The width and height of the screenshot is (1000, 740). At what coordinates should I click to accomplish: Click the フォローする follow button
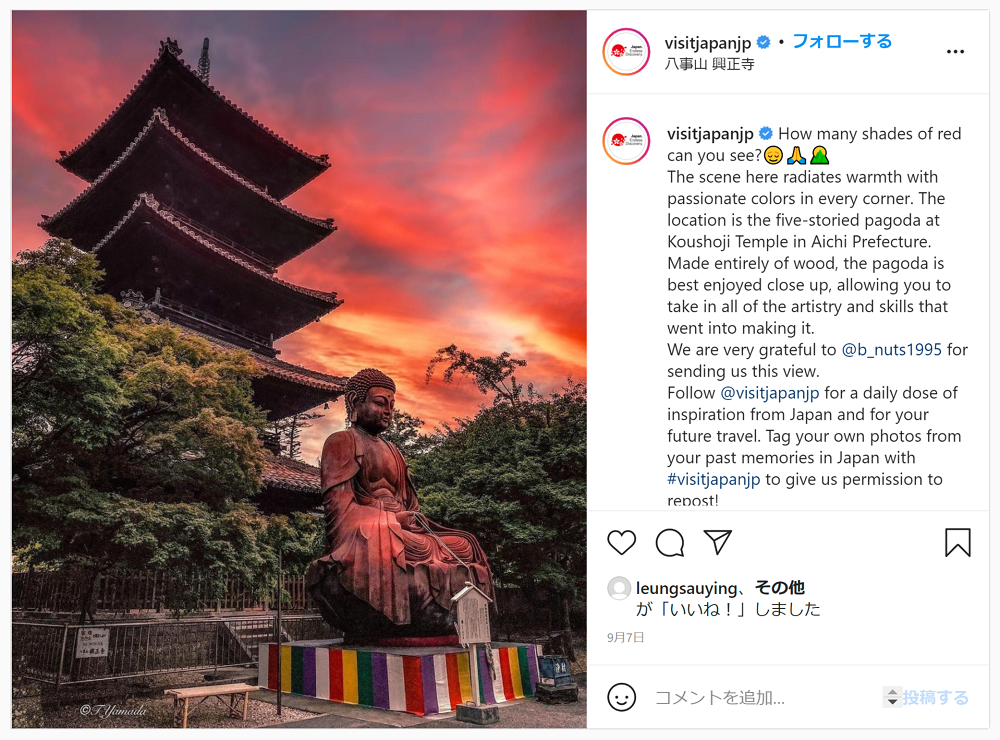click(x=842, y=41)
